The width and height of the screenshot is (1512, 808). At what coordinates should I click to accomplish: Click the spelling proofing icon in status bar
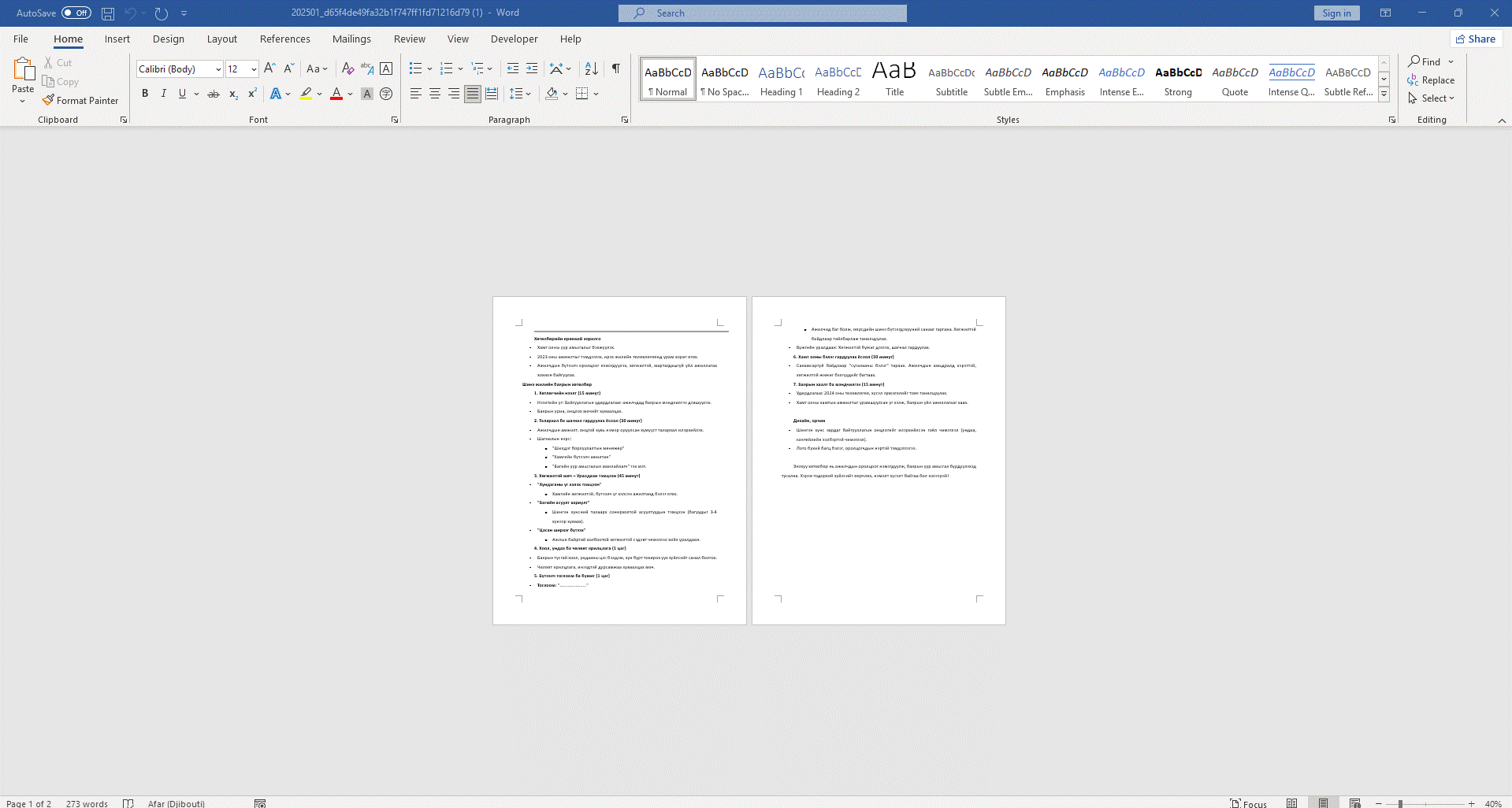[128, 803]
